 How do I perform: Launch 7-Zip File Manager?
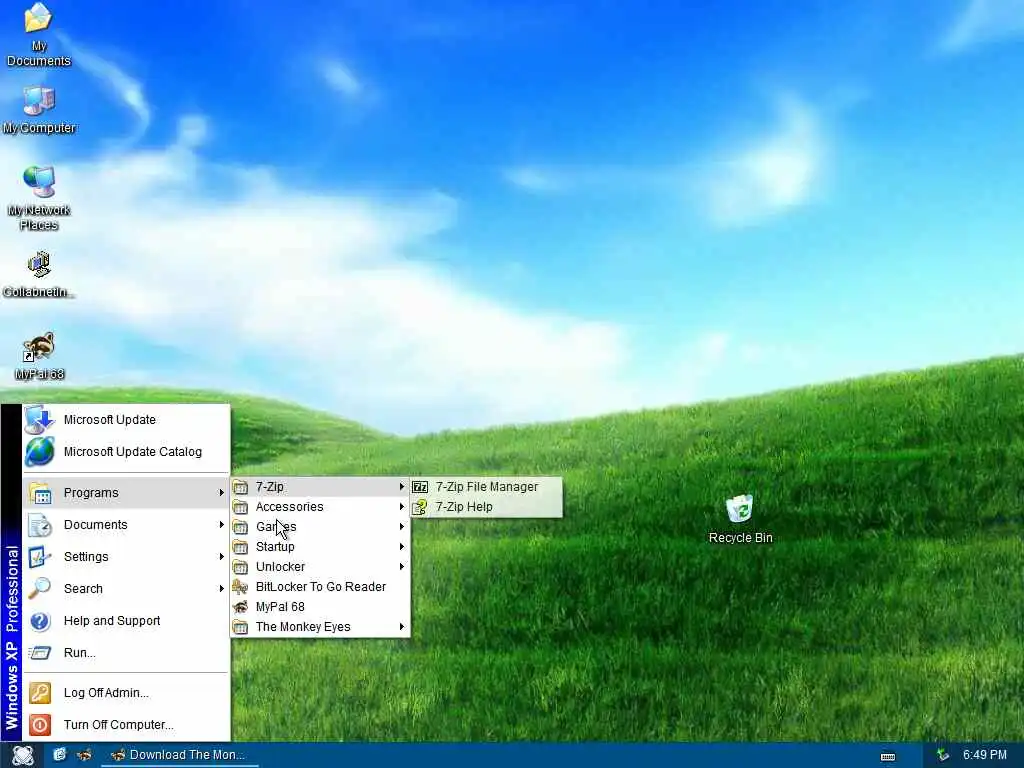(486, 487)
